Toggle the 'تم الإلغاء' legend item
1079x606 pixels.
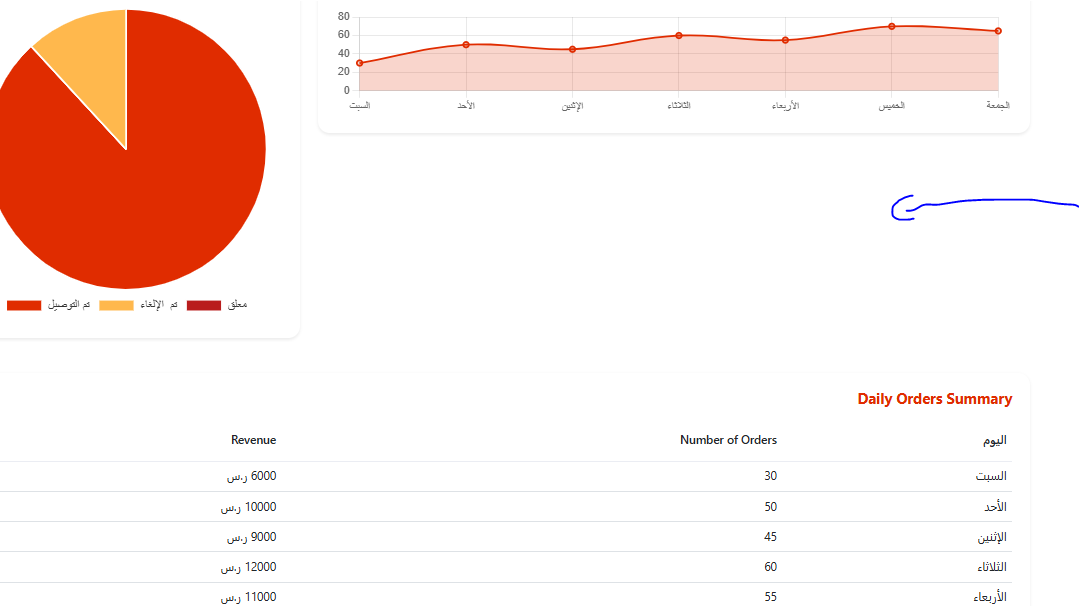pyautogui.click(x=138, y=304)
